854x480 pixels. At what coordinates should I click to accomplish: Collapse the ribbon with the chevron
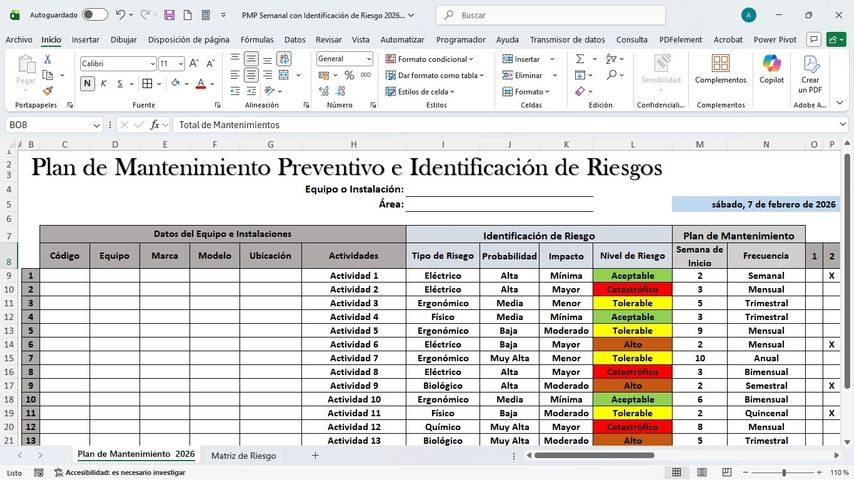(x=839, y=103)
